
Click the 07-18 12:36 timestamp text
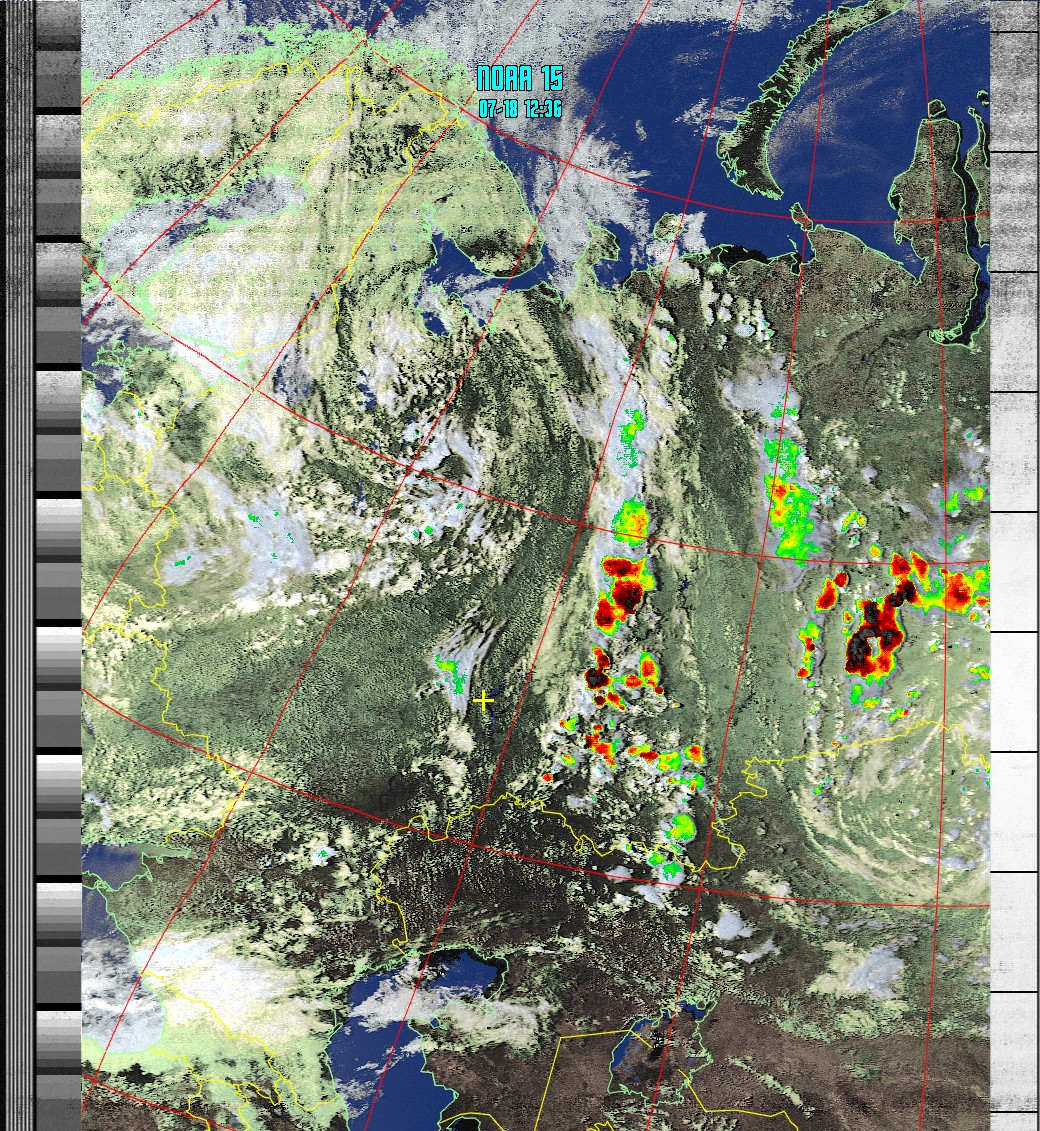click(520, 109)
